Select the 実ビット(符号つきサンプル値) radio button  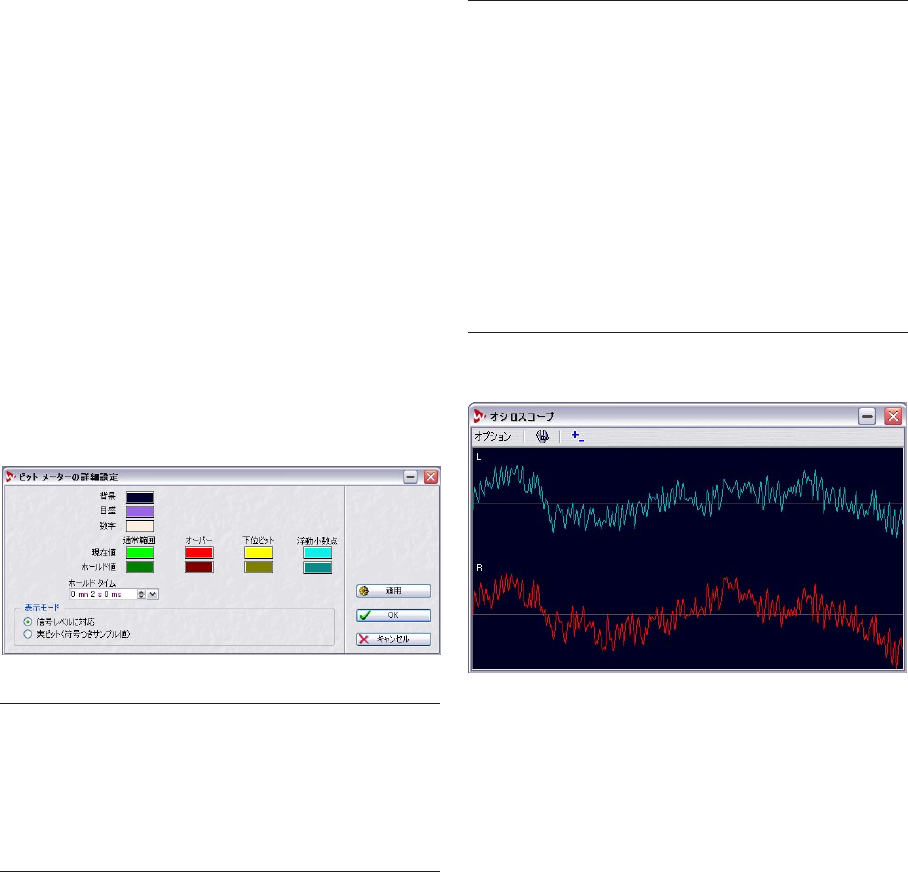(x=28, y=634)
